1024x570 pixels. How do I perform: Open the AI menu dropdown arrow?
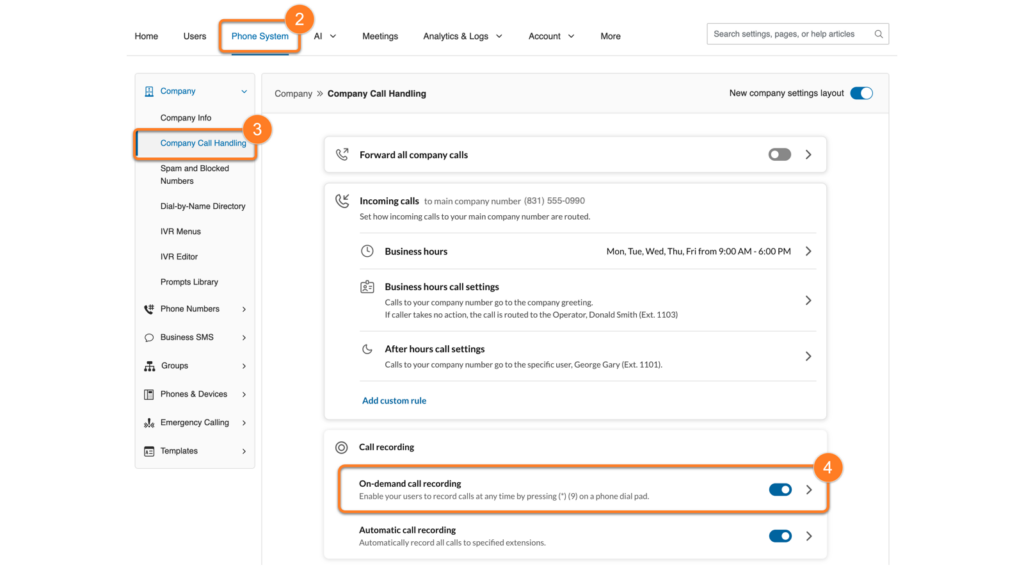point(333,37)
